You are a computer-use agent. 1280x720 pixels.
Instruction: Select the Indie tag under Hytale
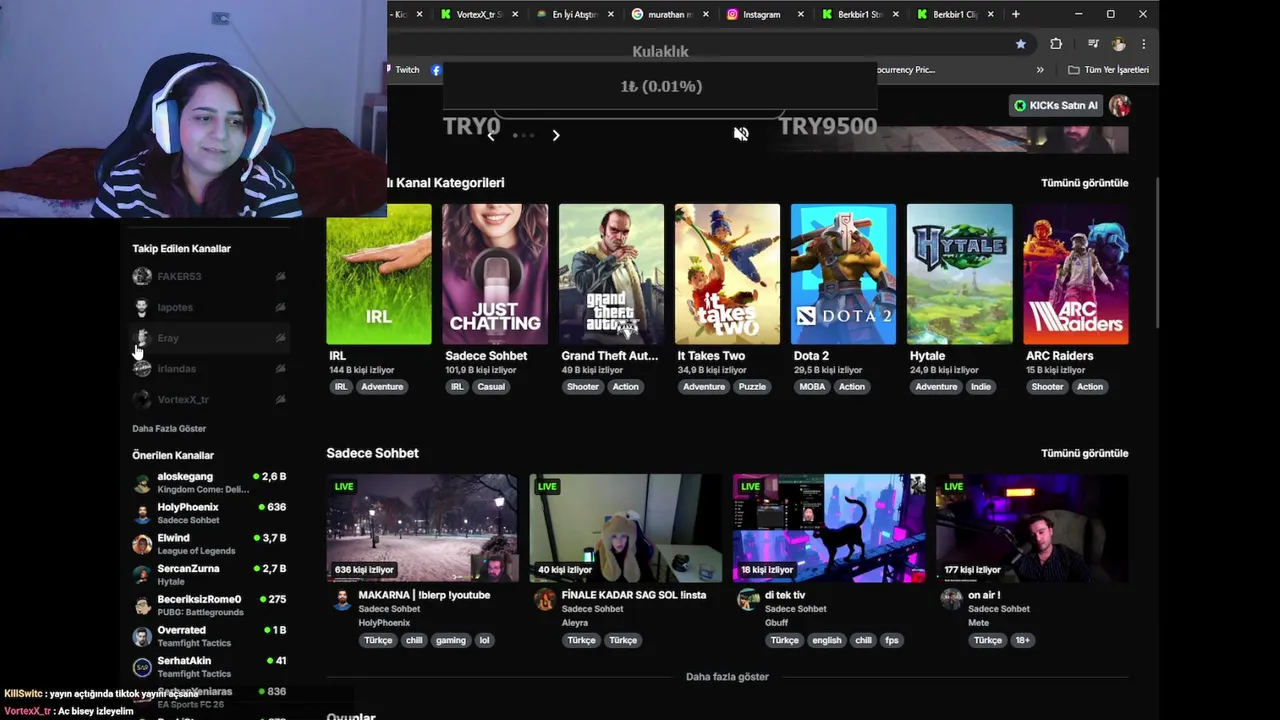(x=981, y=387)
